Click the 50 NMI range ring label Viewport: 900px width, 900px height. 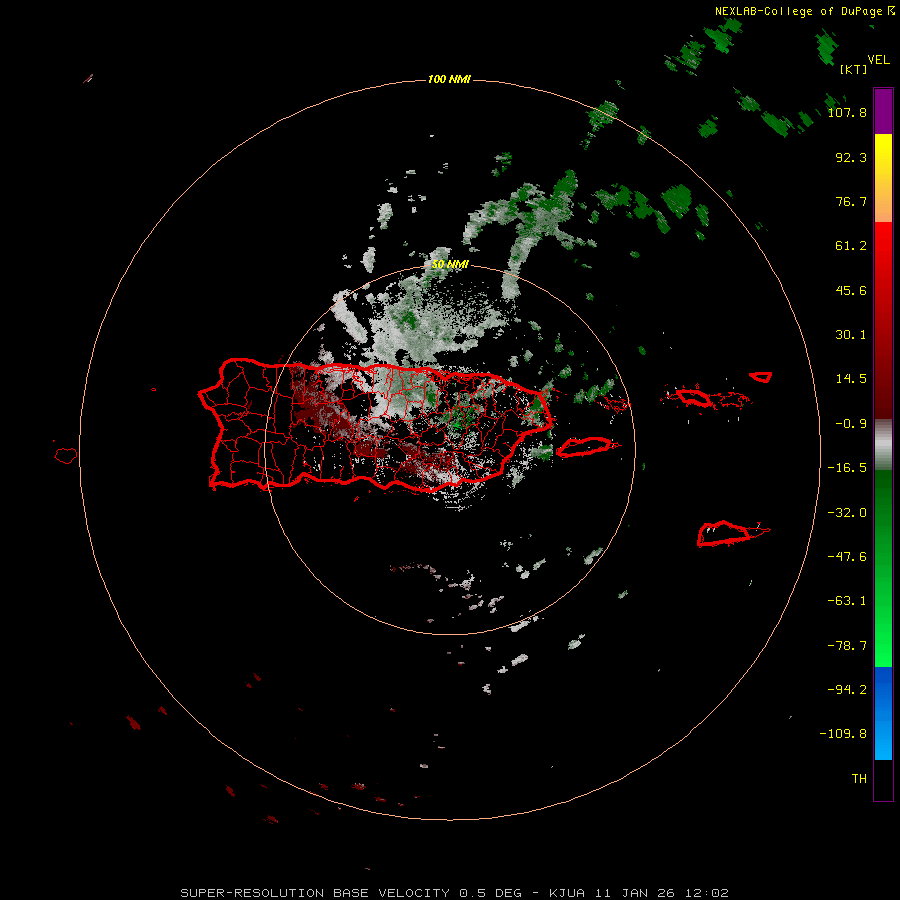click(450, 265)
